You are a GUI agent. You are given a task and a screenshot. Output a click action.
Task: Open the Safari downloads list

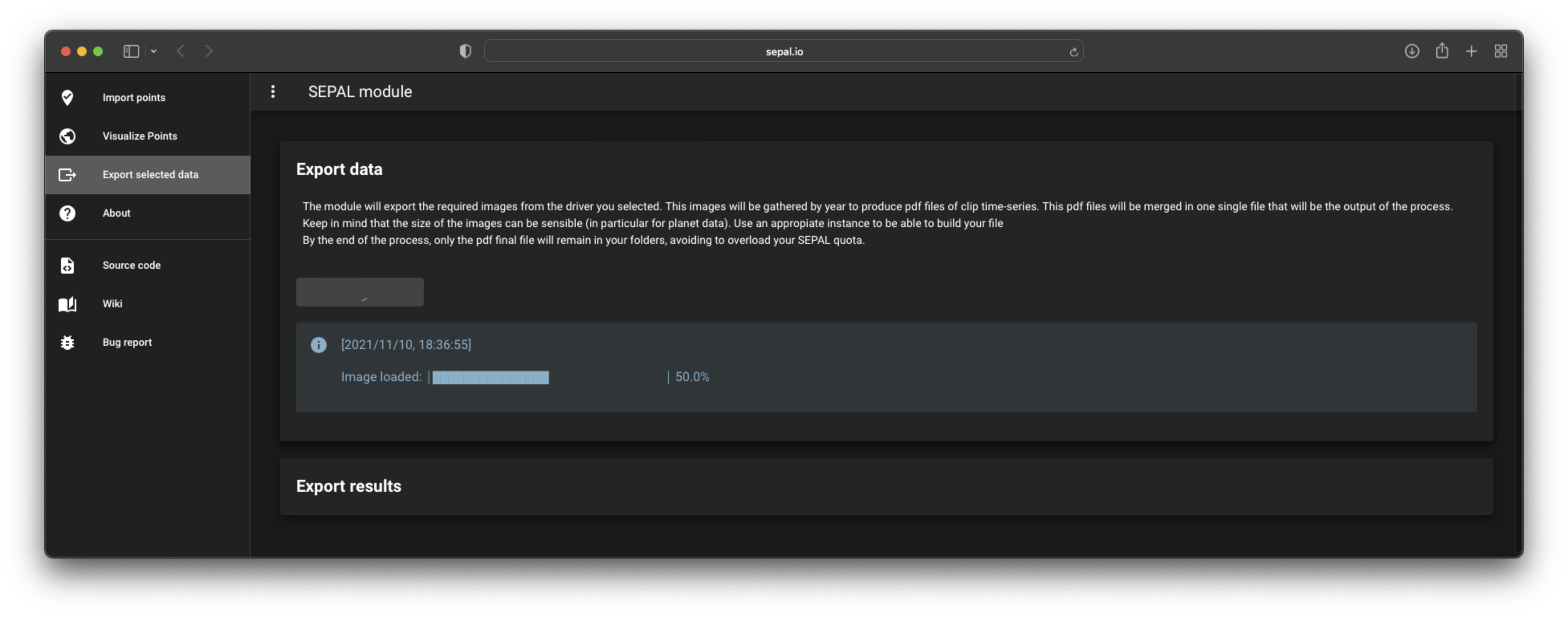click(x=1411, y=51)
